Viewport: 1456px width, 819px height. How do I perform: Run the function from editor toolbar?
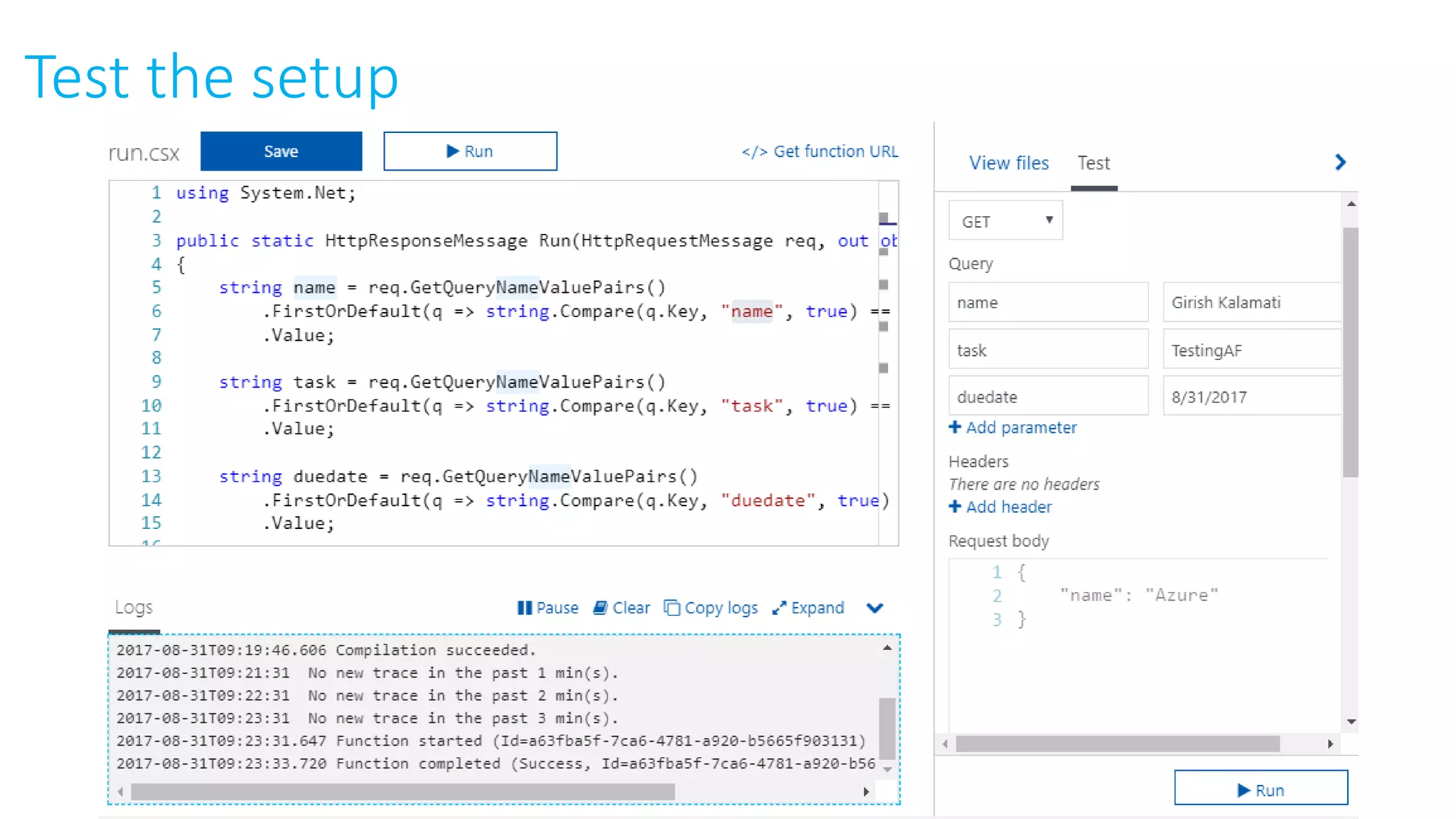point(470,151)
